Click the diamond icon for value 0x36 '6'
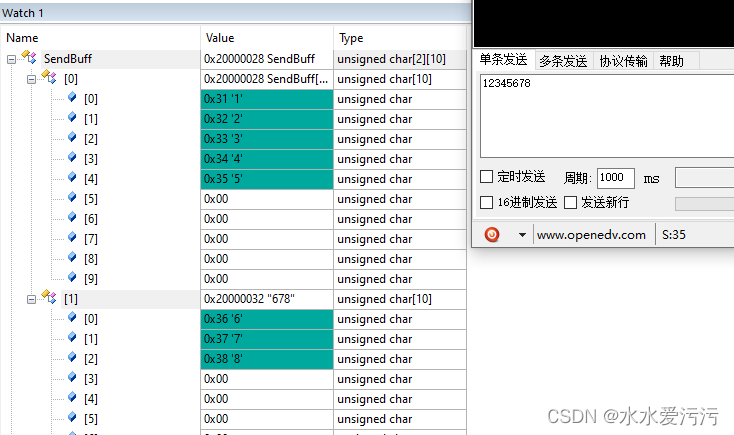734x435 pixels. pos(72,317)
